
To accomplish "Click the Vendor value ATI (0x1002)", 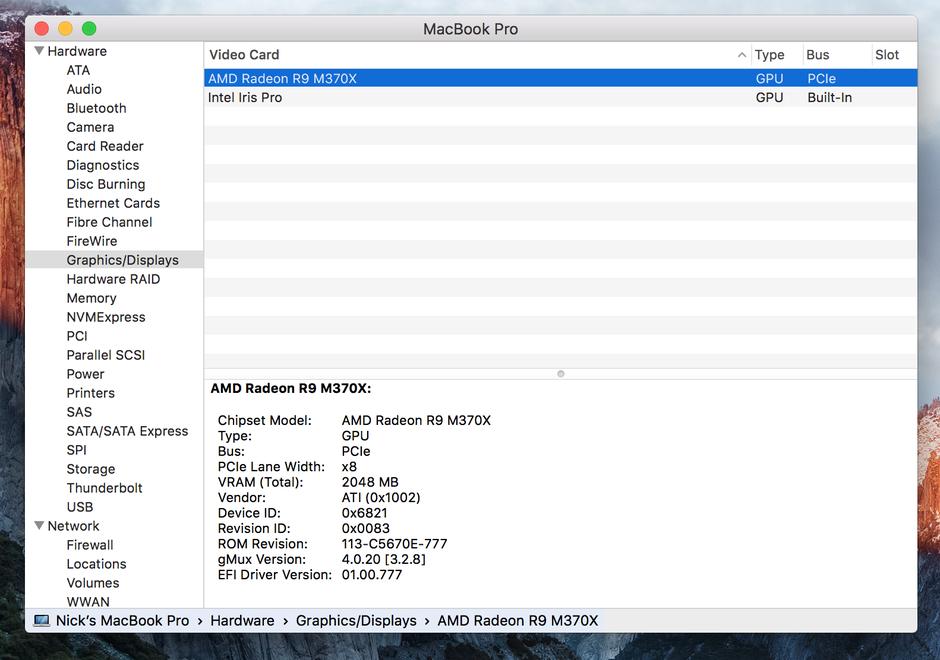I will 381,498.
